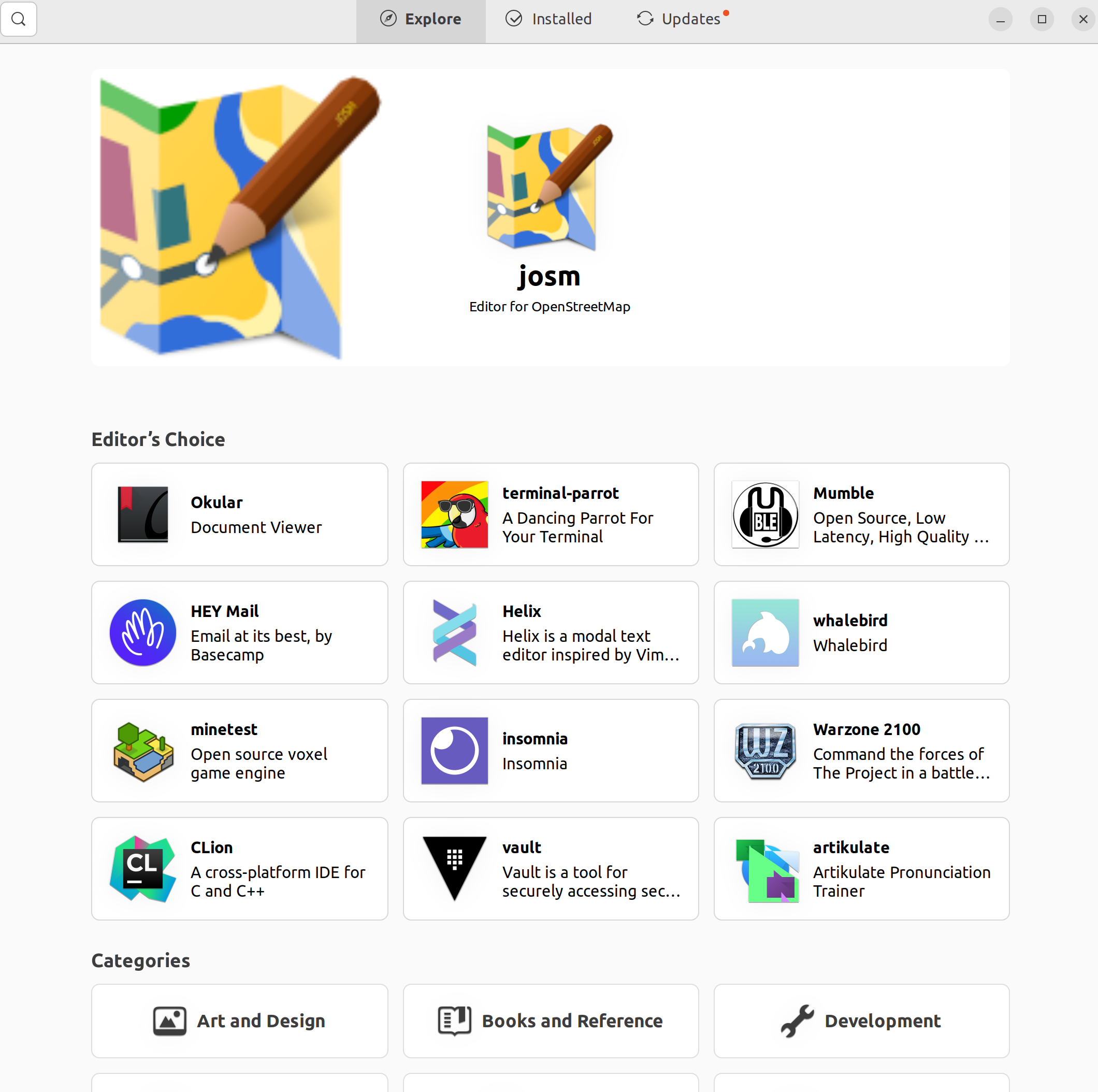Open the HEY Mail hand icon
This screenshot has width=1098, height=1092.
142,632
